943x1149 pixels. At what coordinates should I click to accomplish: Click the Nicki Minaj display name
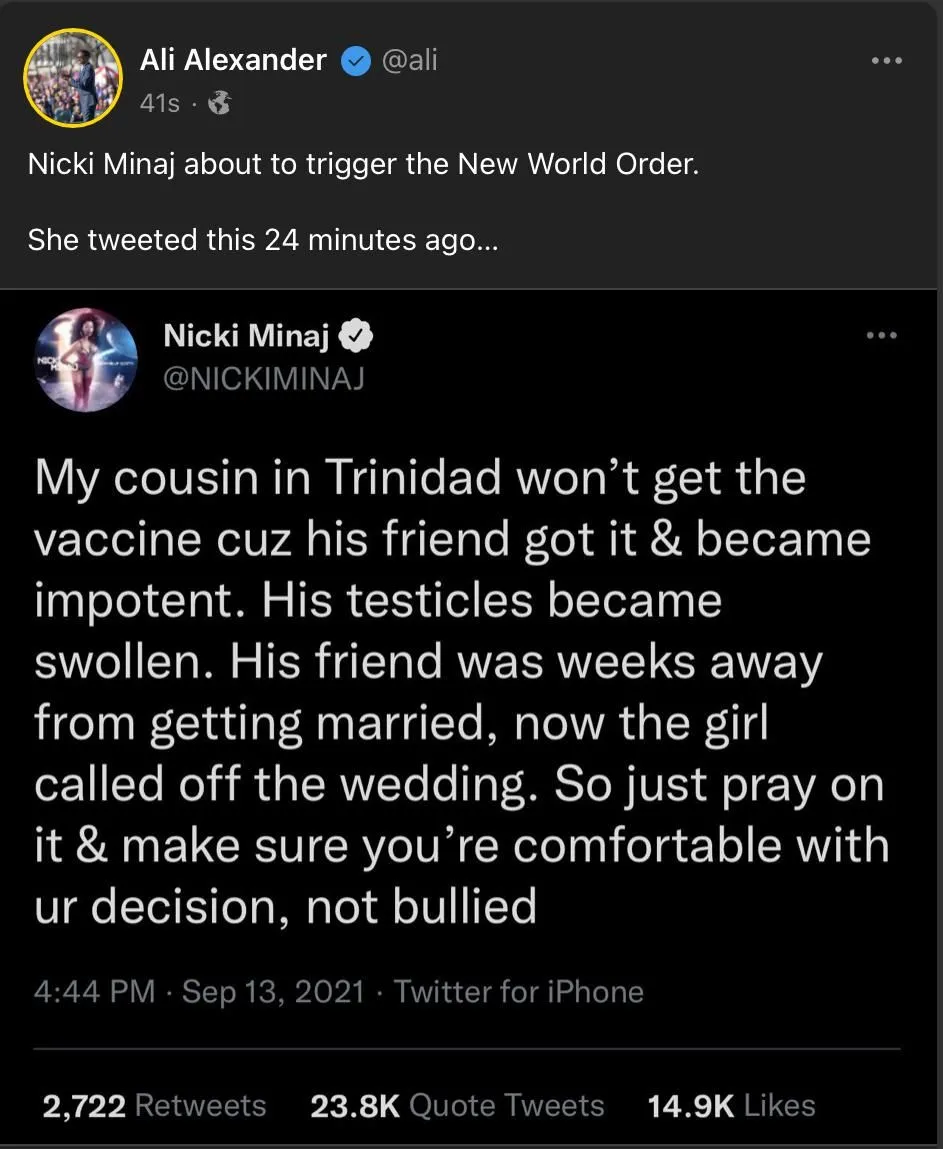pos(246,337)
